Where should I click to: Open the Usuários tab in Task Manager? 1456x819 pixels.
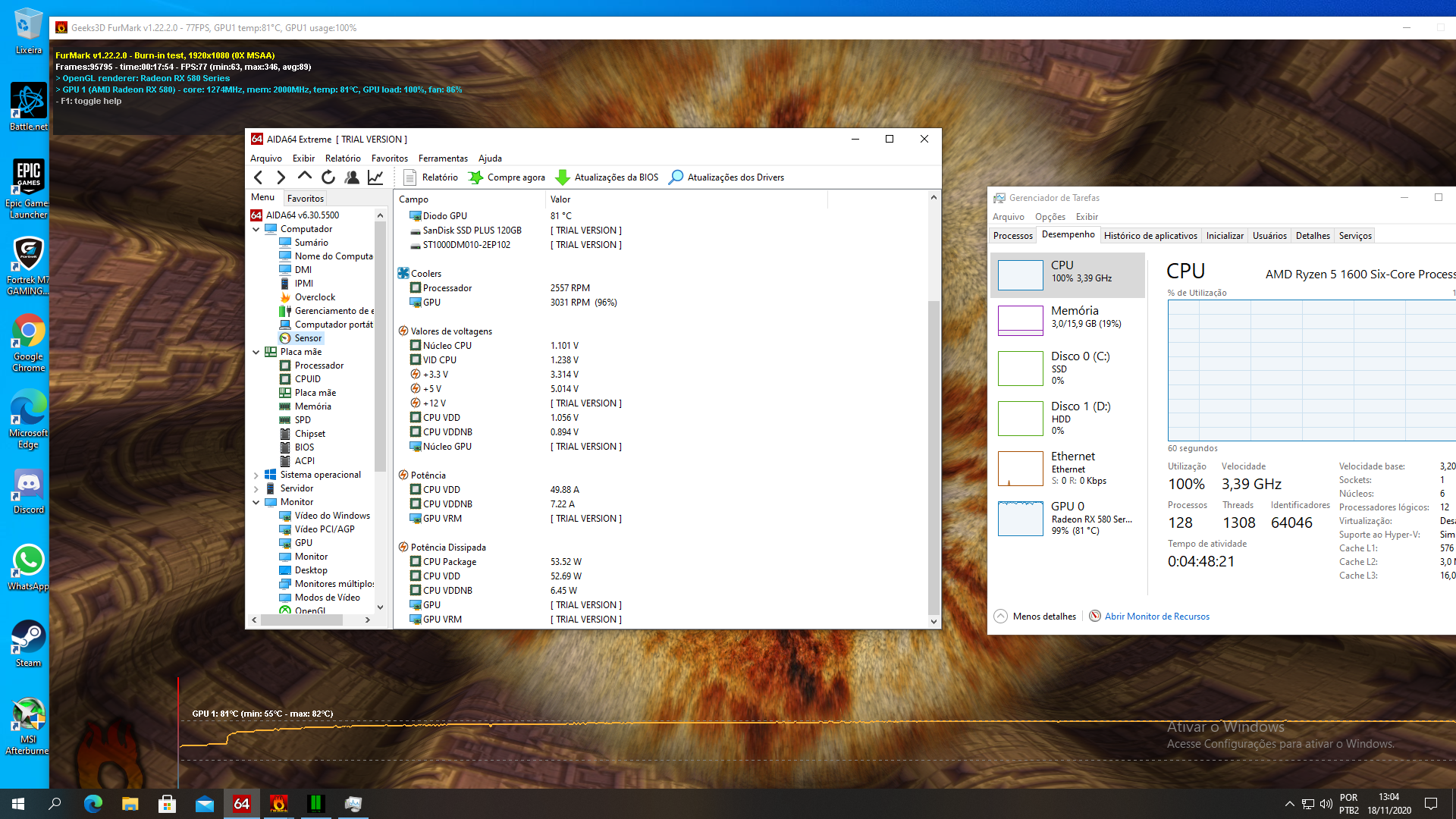coord(1269,236)
